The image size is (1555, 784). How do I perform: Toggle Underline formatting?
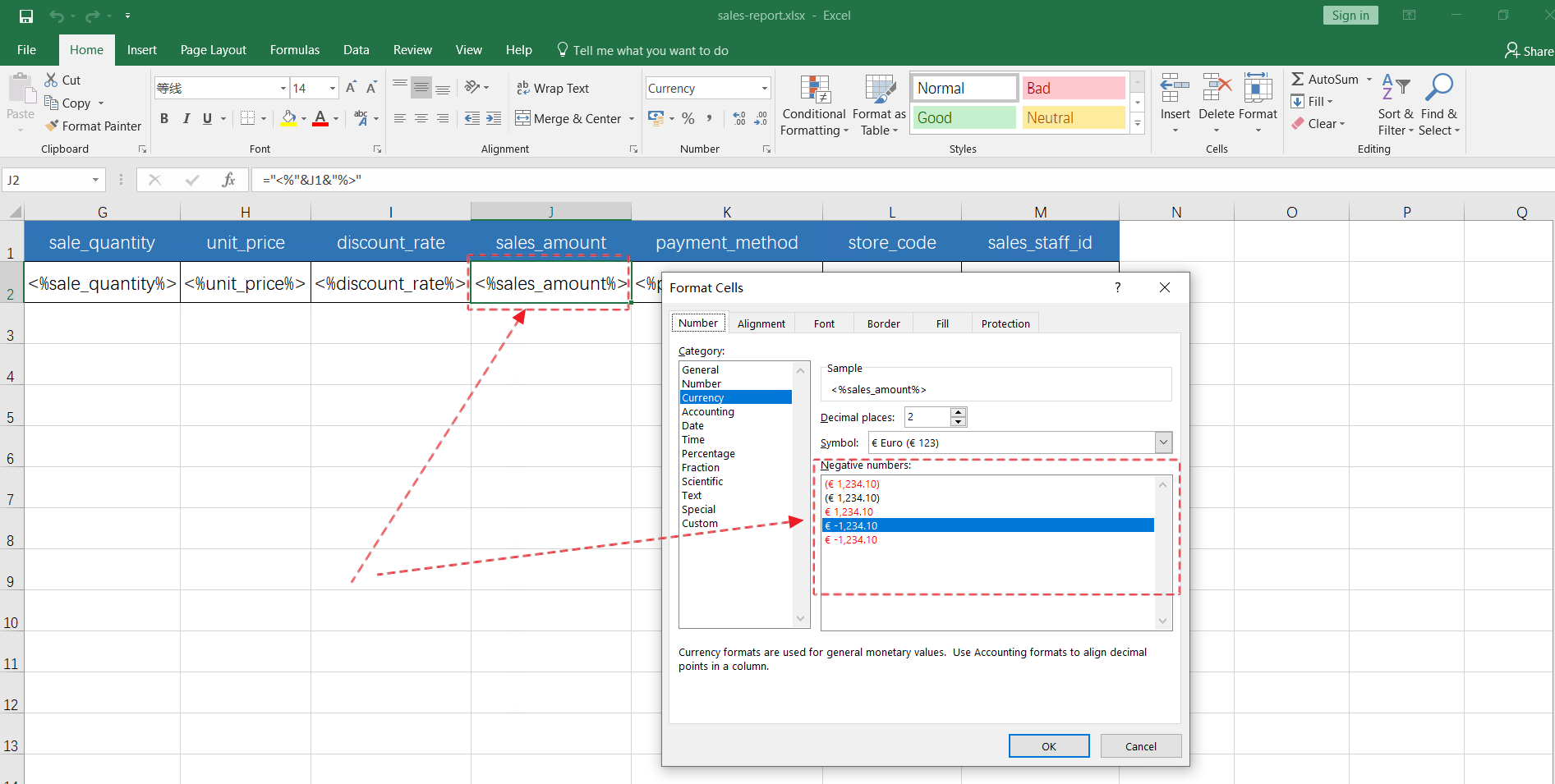tap(207, 118)
